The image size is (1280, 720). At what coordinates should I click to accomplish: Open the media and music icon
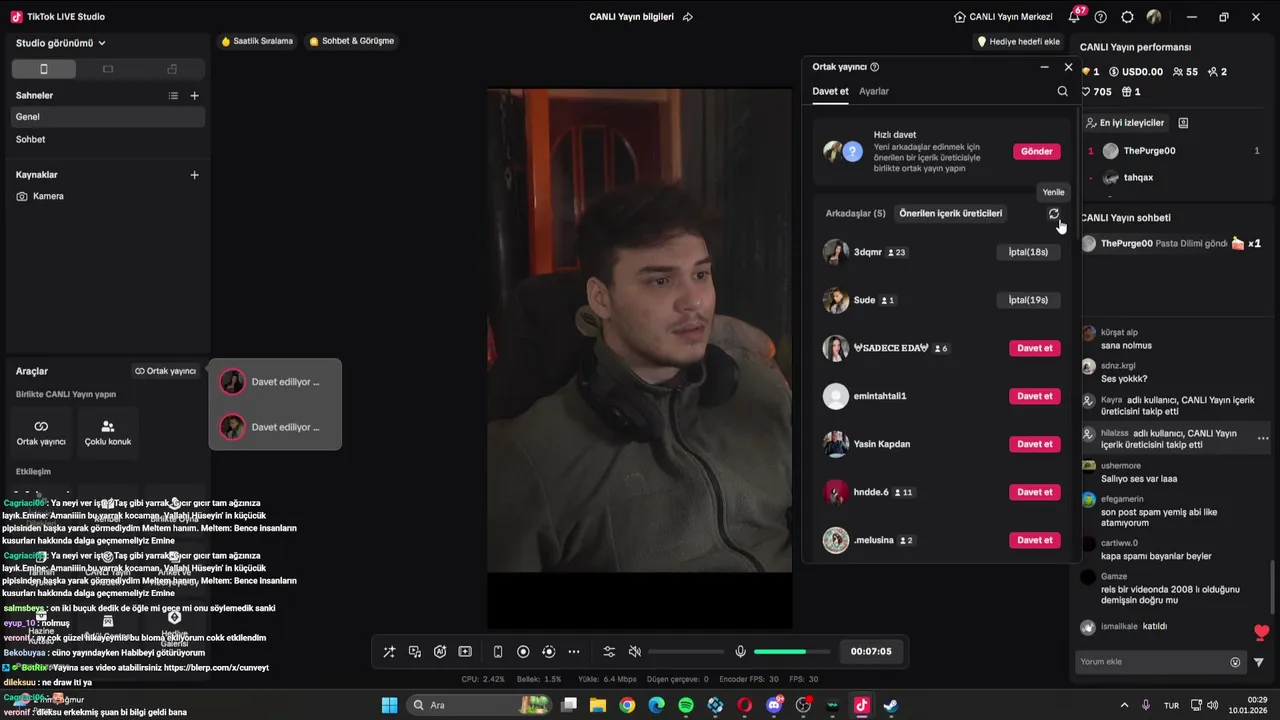(415, 652)
